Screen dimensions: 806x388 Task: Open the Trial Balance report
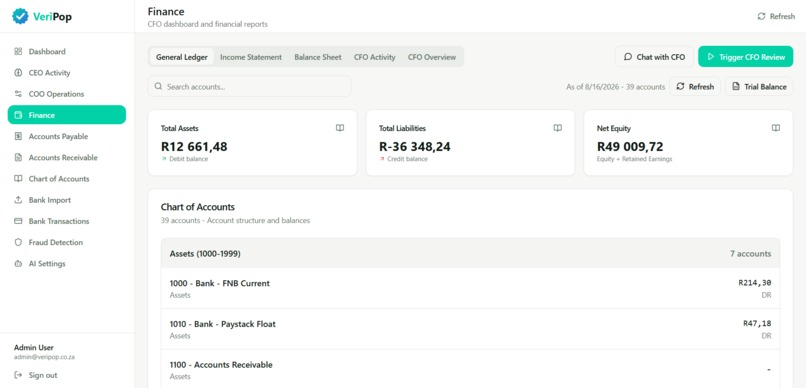coord(759,86)
